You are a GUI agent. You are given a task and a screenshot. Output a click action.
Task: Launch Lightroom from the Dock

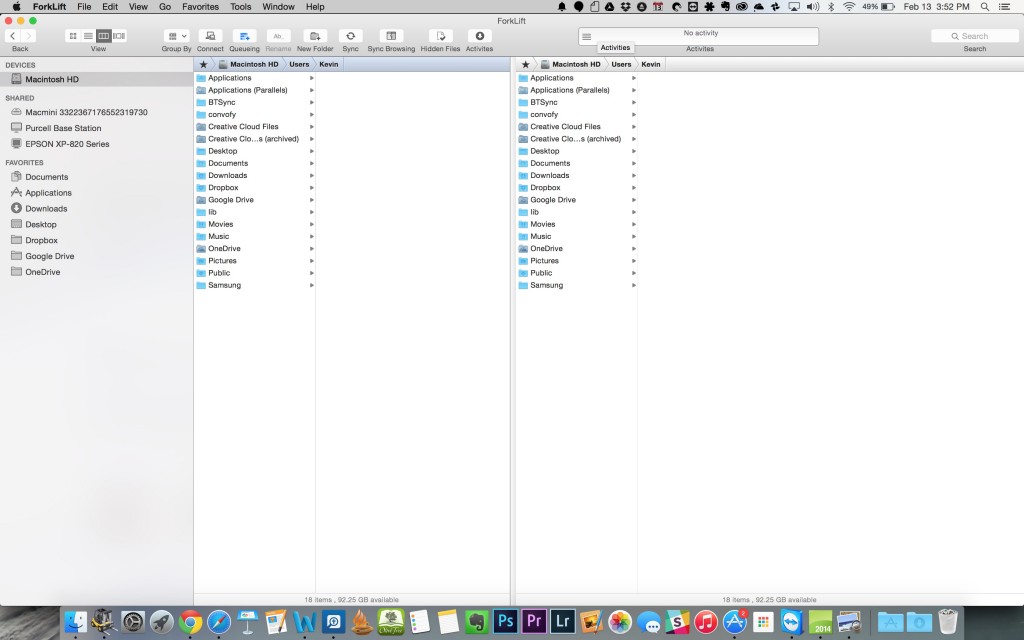(562, 621)
